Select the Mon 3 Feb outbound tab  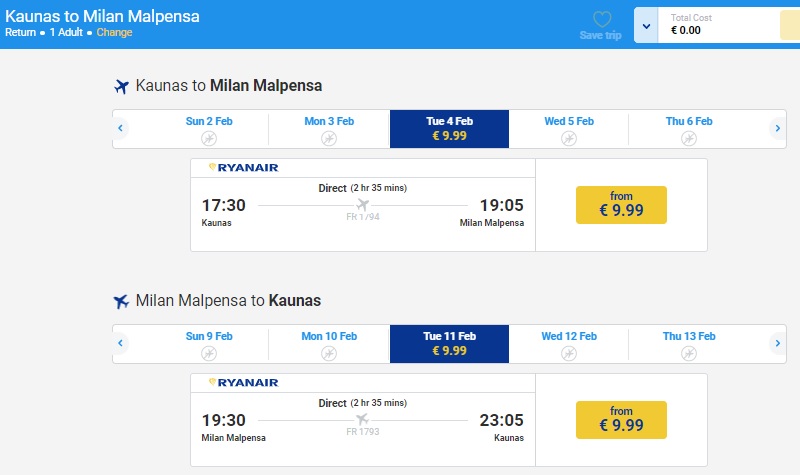coord(329,129)
